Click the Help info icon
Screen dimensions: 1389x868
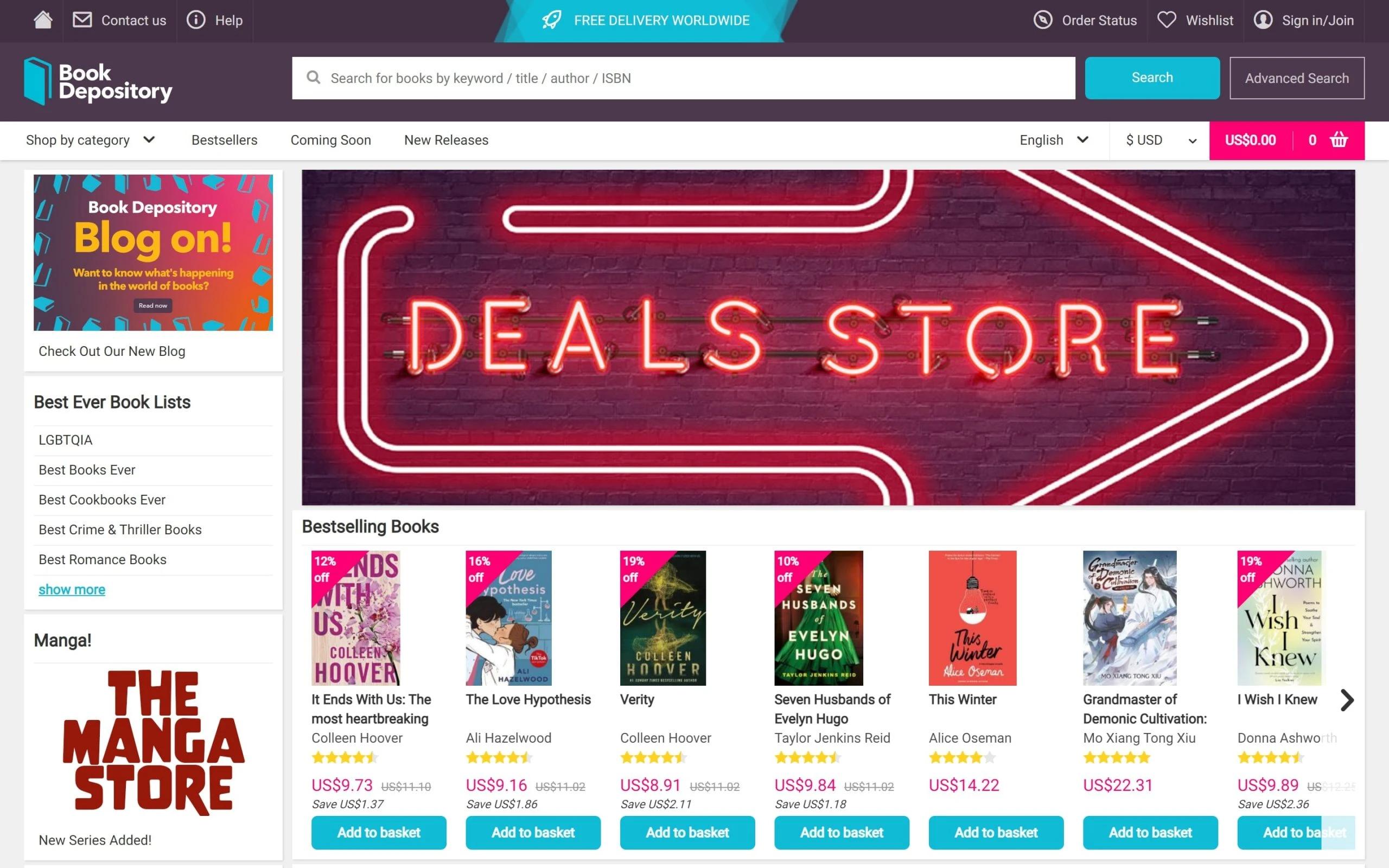196,20
